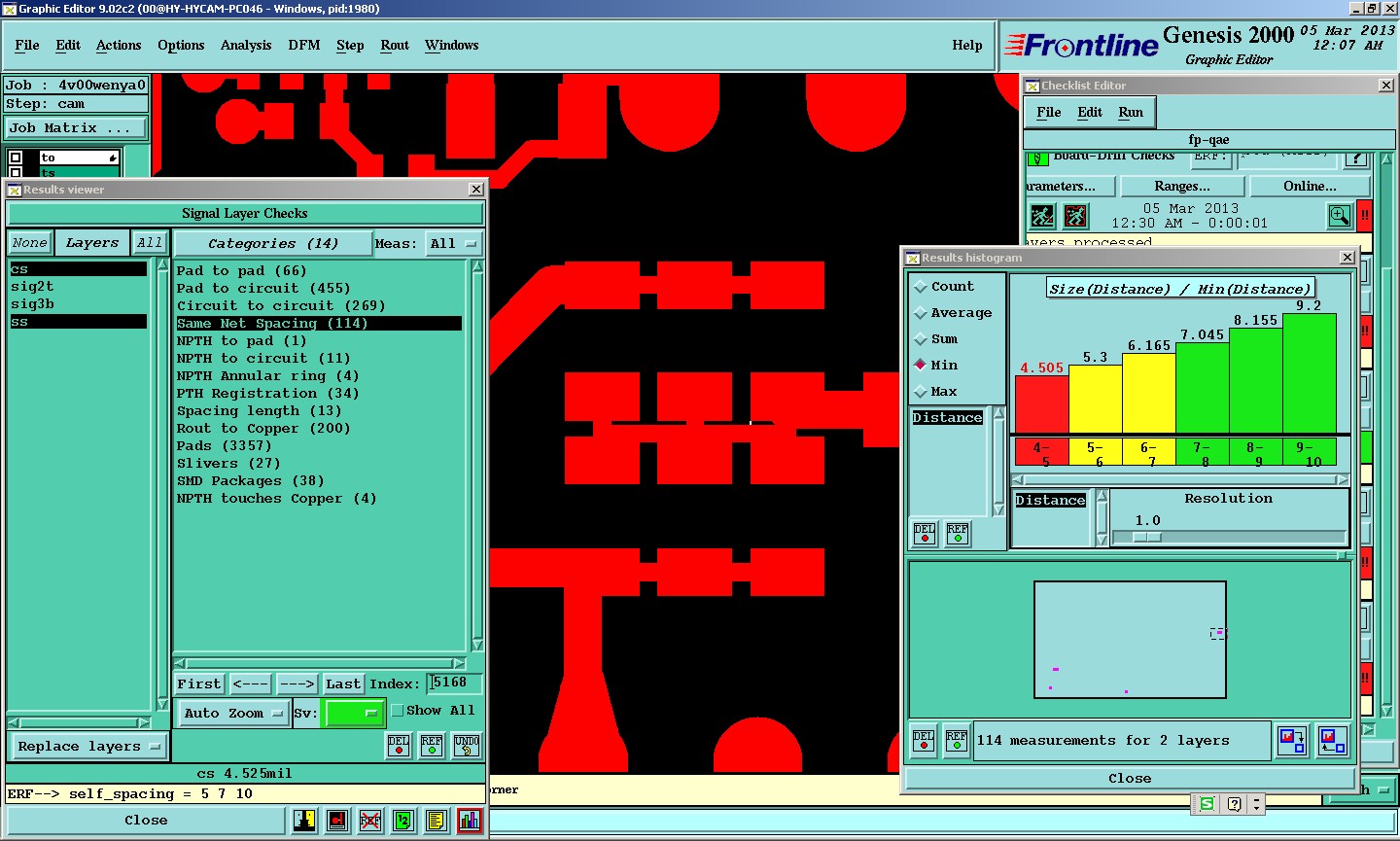
Task: Open the Actions menu
Action: 119,46
